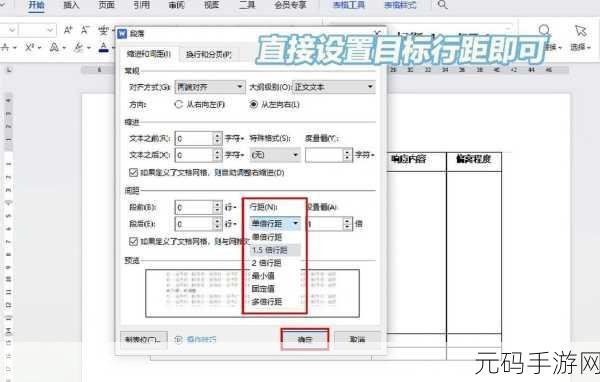Click the 取消 button

357,339
